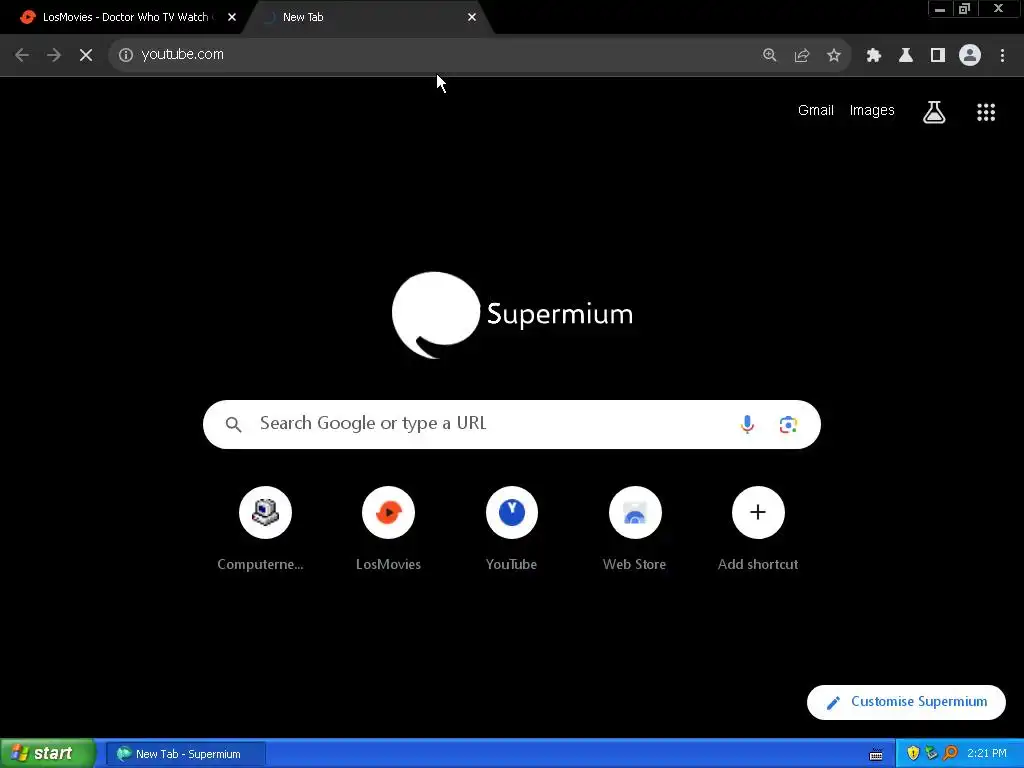Select New Tab - Supermium taskbar button
The image size is (1024, 768).
point(186,754)
